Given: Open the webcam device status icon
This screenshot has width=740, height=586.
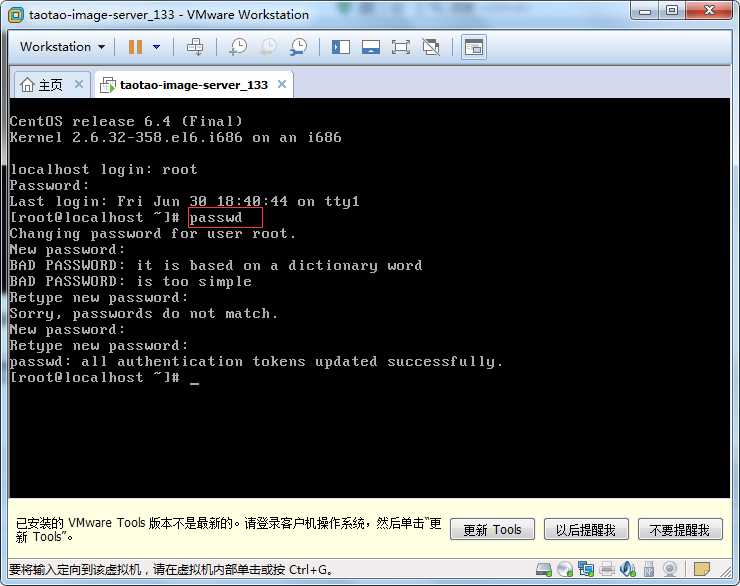Looking at the screenshot, I should [x=670, y=569].
